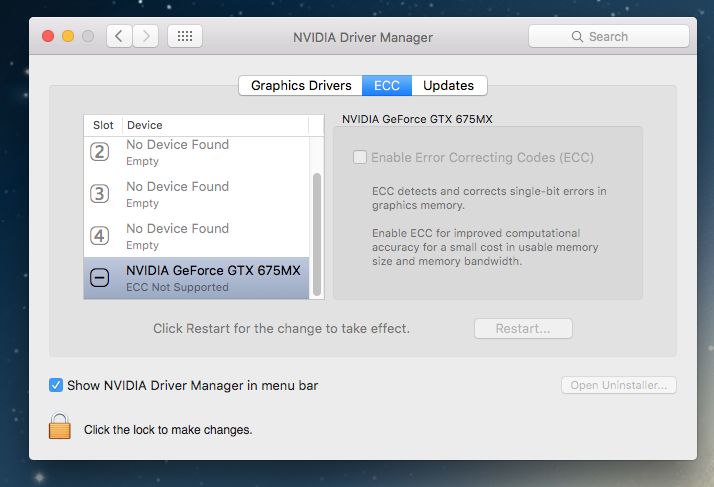Select the NVIDIA GeForce GTX 675MX row
714x487 pixels.
[x=196, y=278]
